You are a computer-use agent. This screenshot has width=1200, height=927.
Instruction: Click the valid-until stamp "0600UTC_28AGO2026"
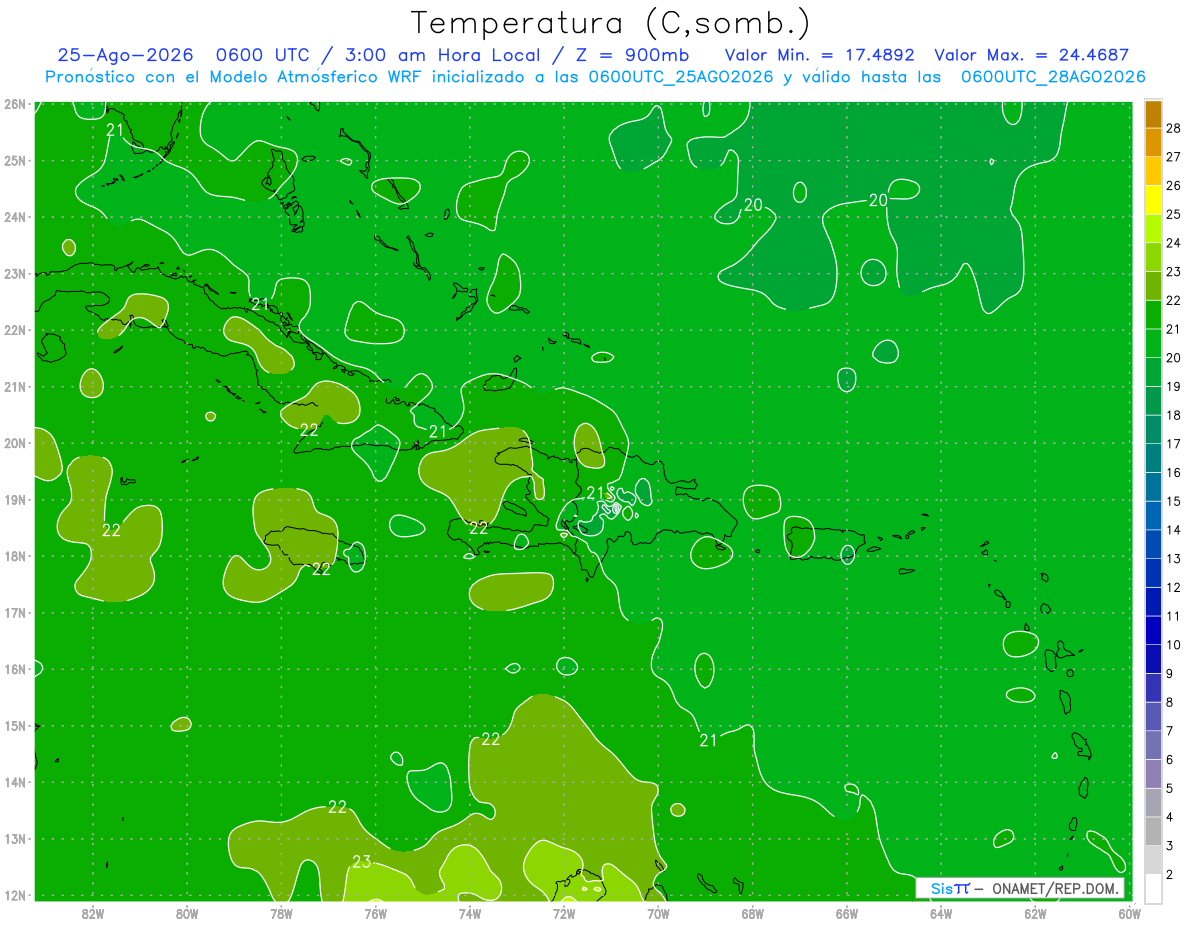point(1053,77)
